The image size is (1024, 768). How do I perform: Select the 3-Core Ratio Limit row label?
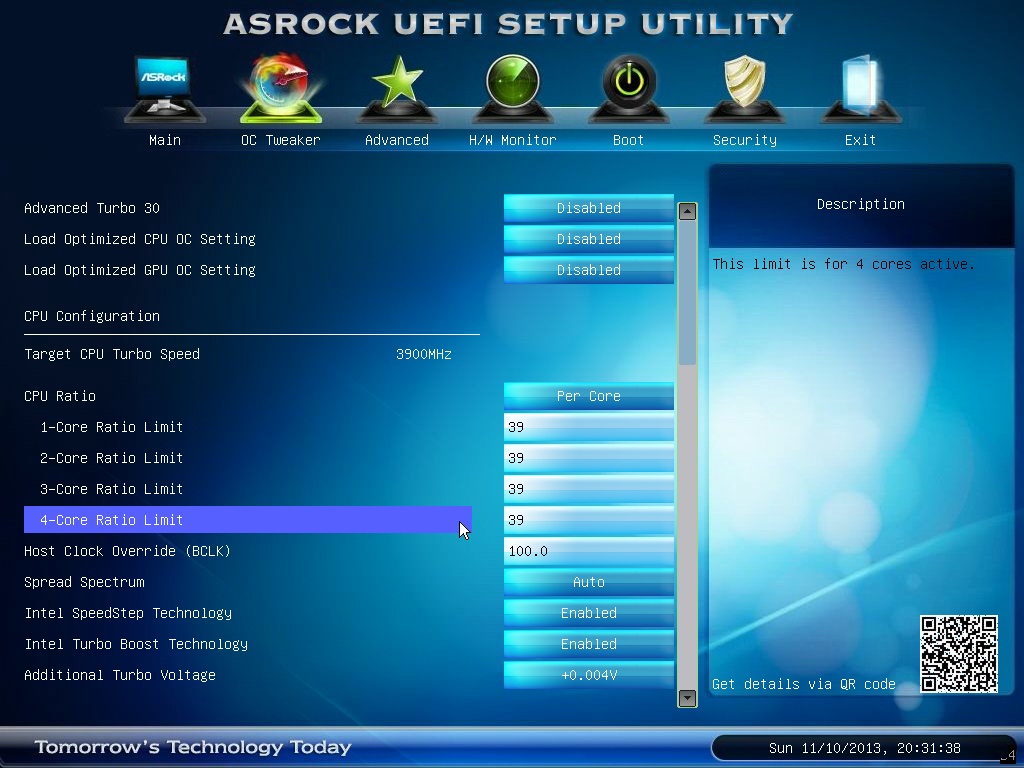click(112, 488)
